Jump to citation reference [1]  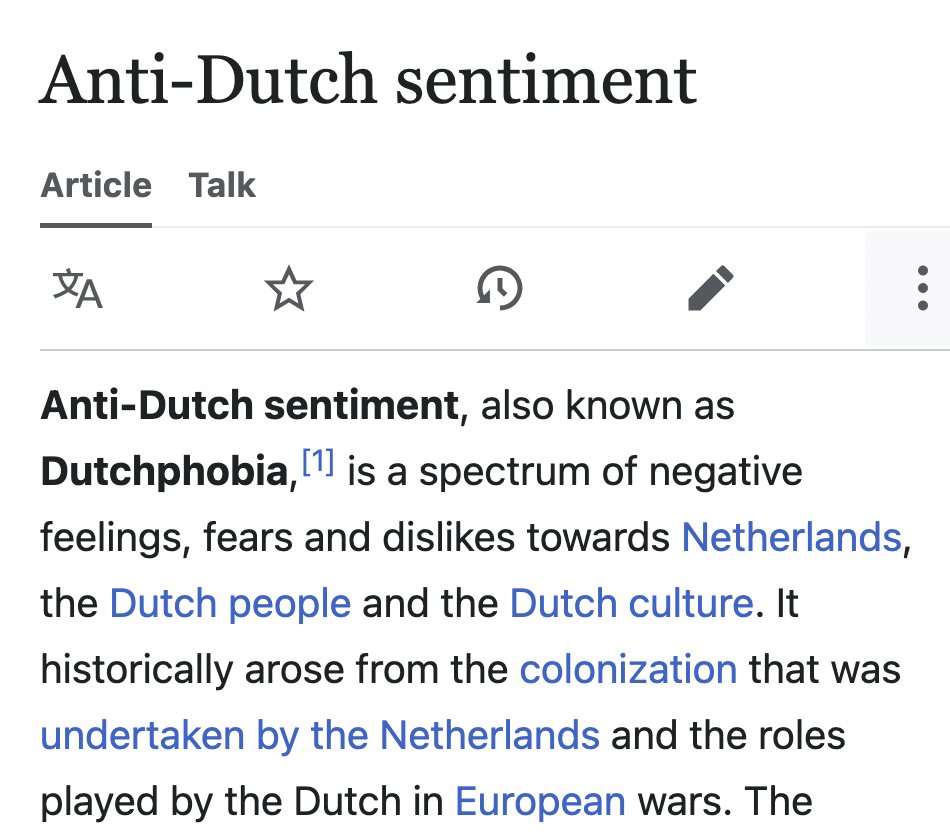point(317,464)
